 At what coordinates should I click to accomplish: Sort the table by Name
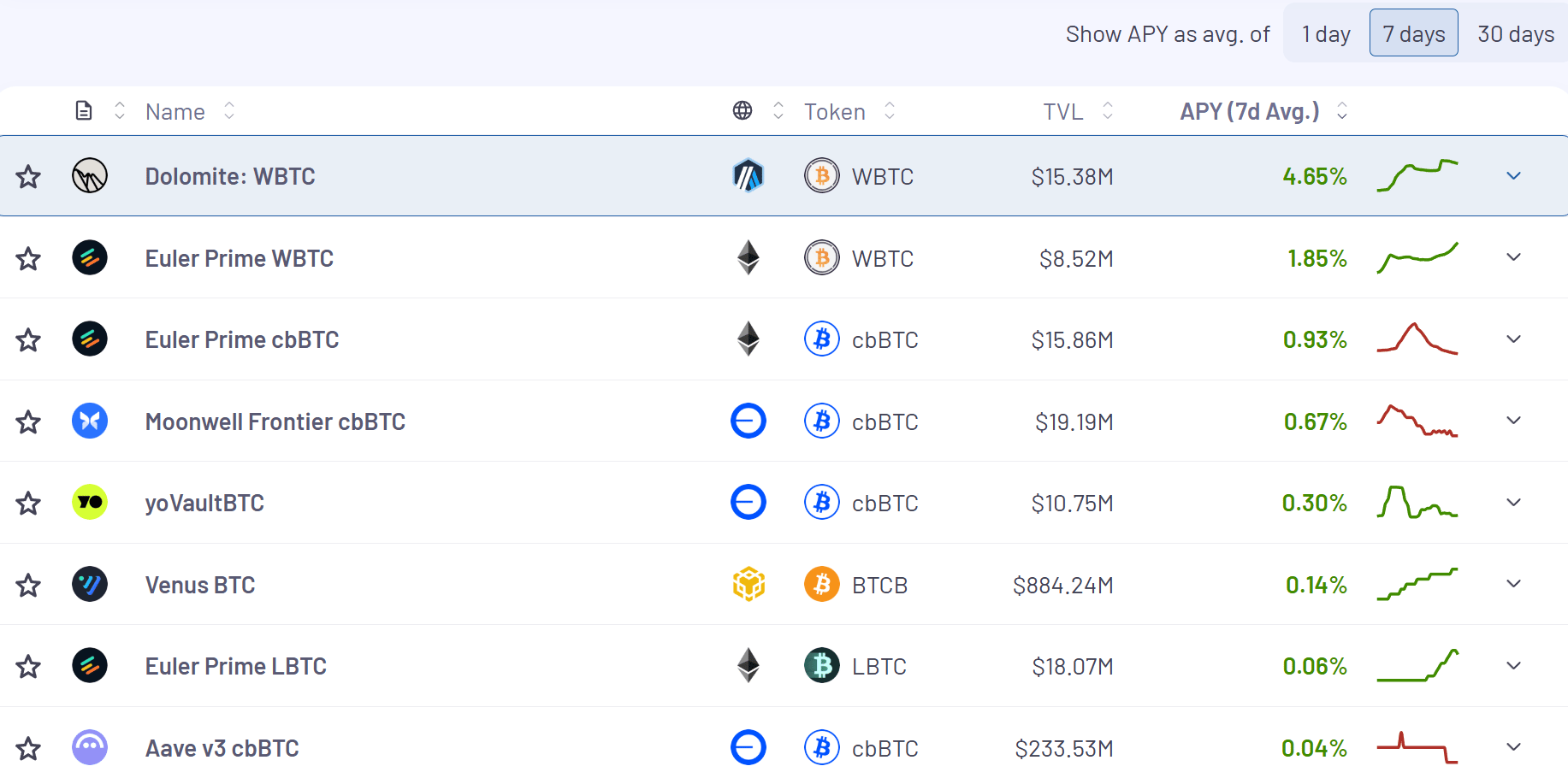click(x=190, y=111)
